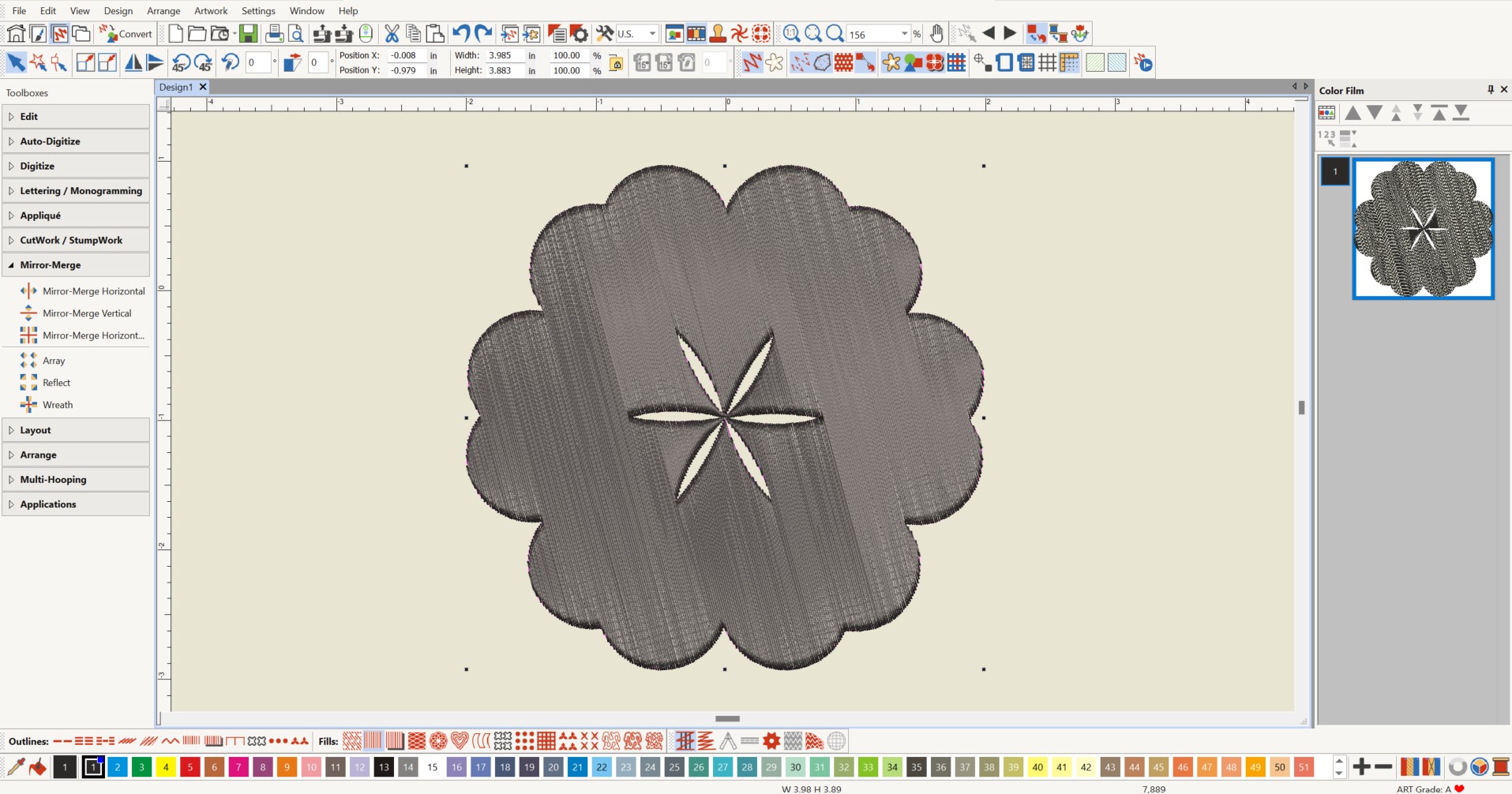Create a new blank design
Screen dimensions: 1512x794
click(x=175, y=33)
